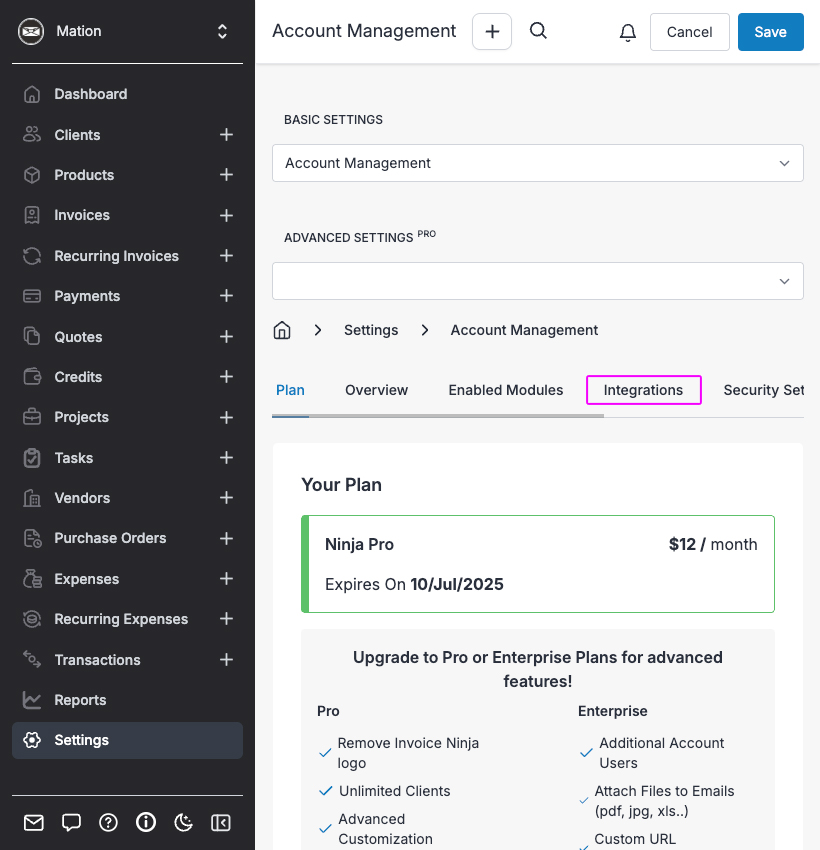Screen dimensions: 820x850
Task: Click the info circle icon in footer
Action: point(146,822)
